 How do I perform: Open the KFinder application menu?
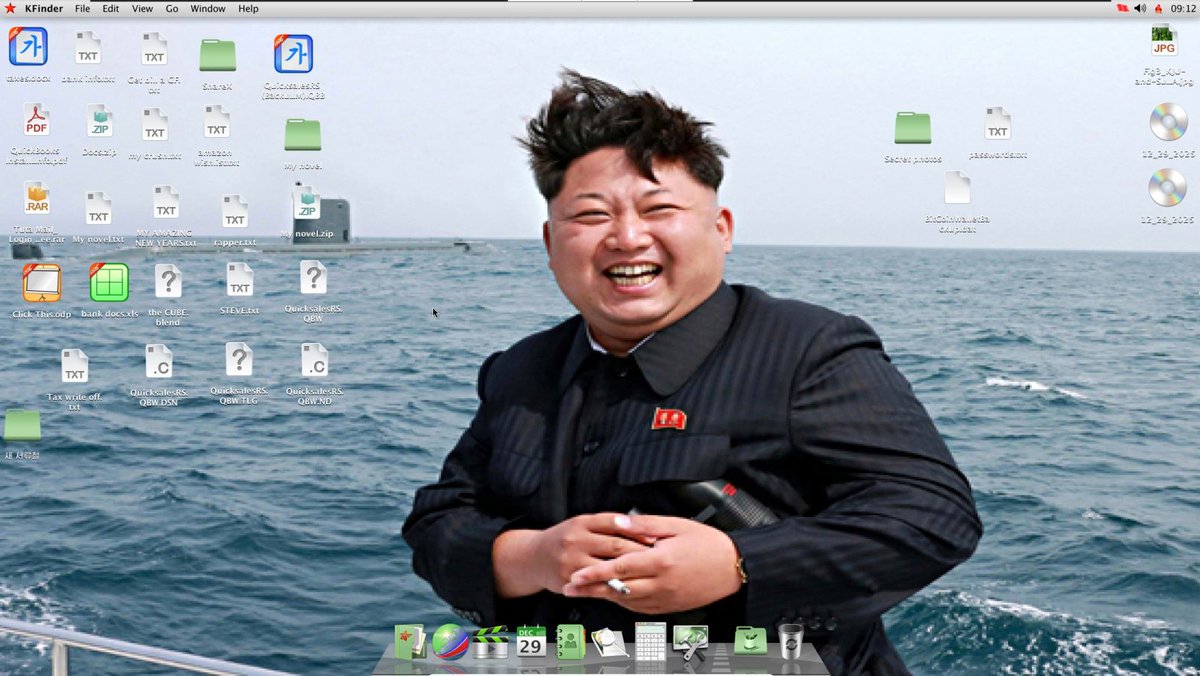click(x=43, y=8)
